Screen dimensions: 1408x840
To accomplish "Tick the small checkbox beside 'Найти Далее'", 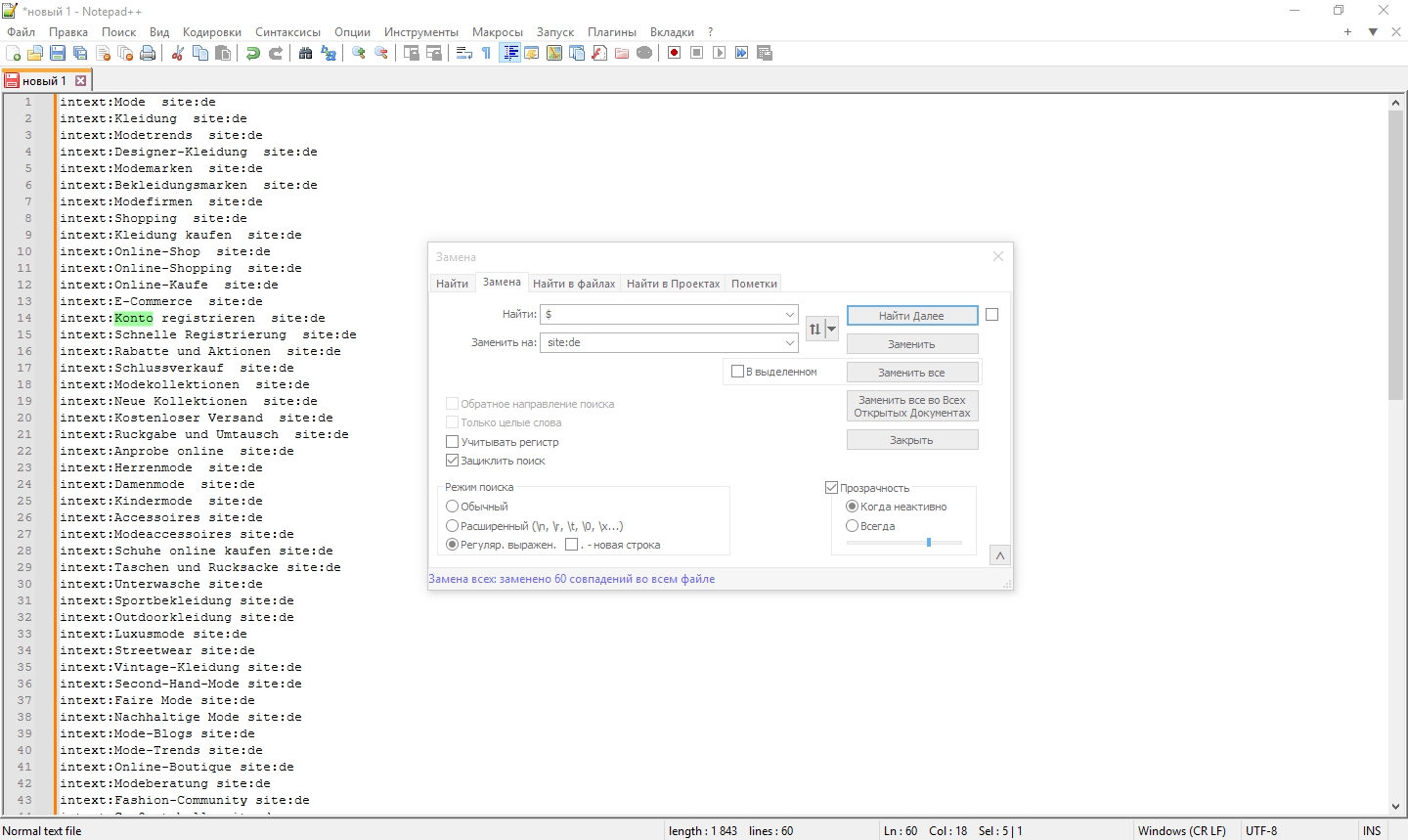I will pos(991,315).
